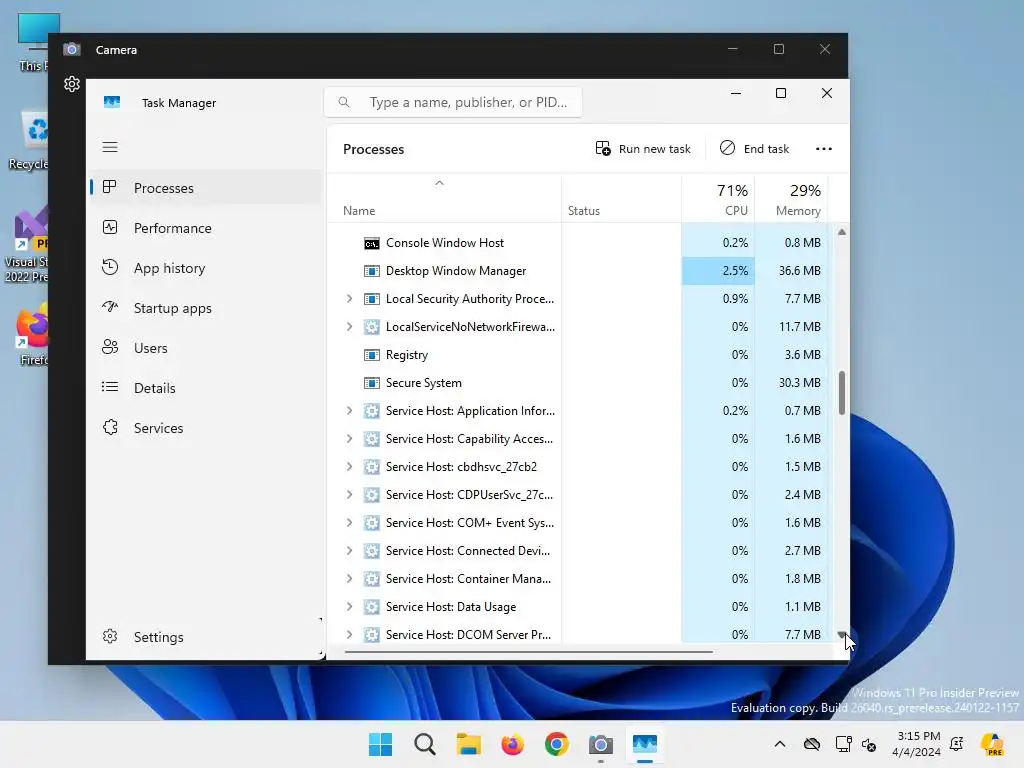Open the notification bell in the tray

957,744
